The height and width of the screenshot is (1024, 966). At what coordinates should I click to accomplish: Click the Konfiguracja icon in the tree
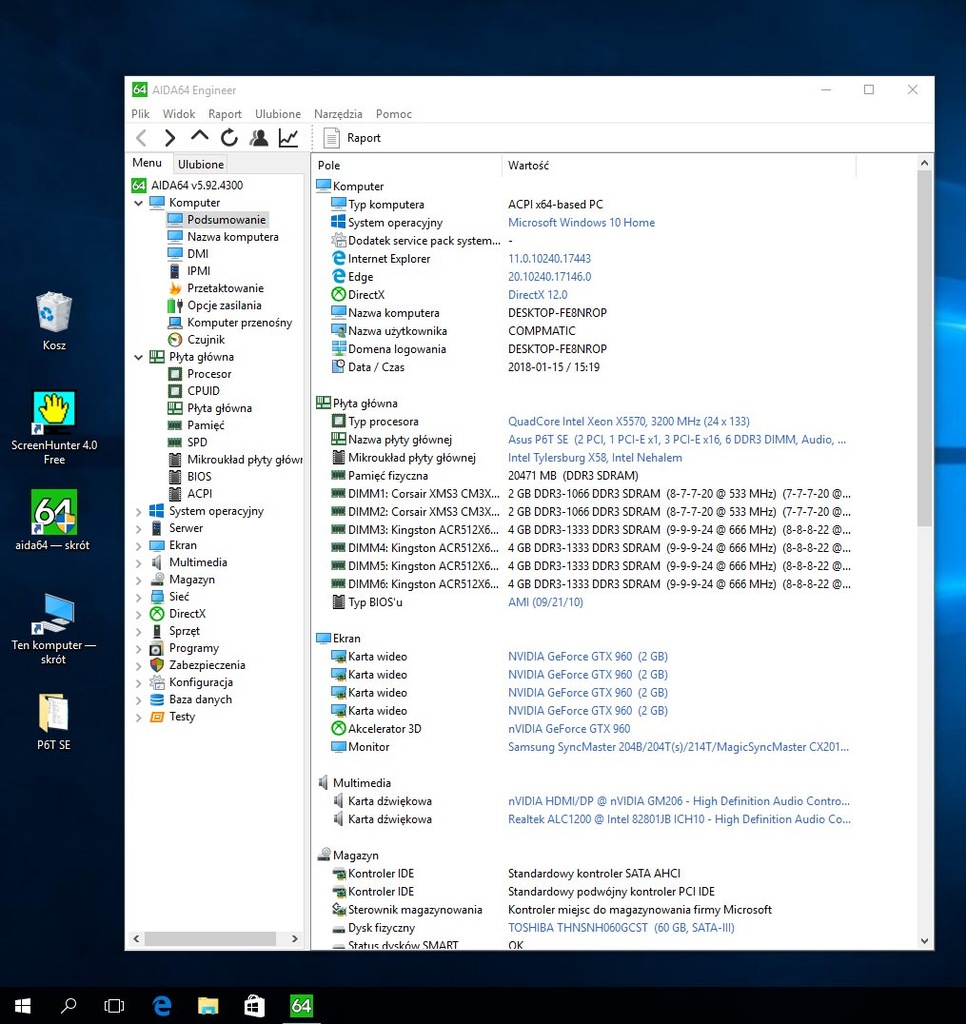[x=157, y=682]
